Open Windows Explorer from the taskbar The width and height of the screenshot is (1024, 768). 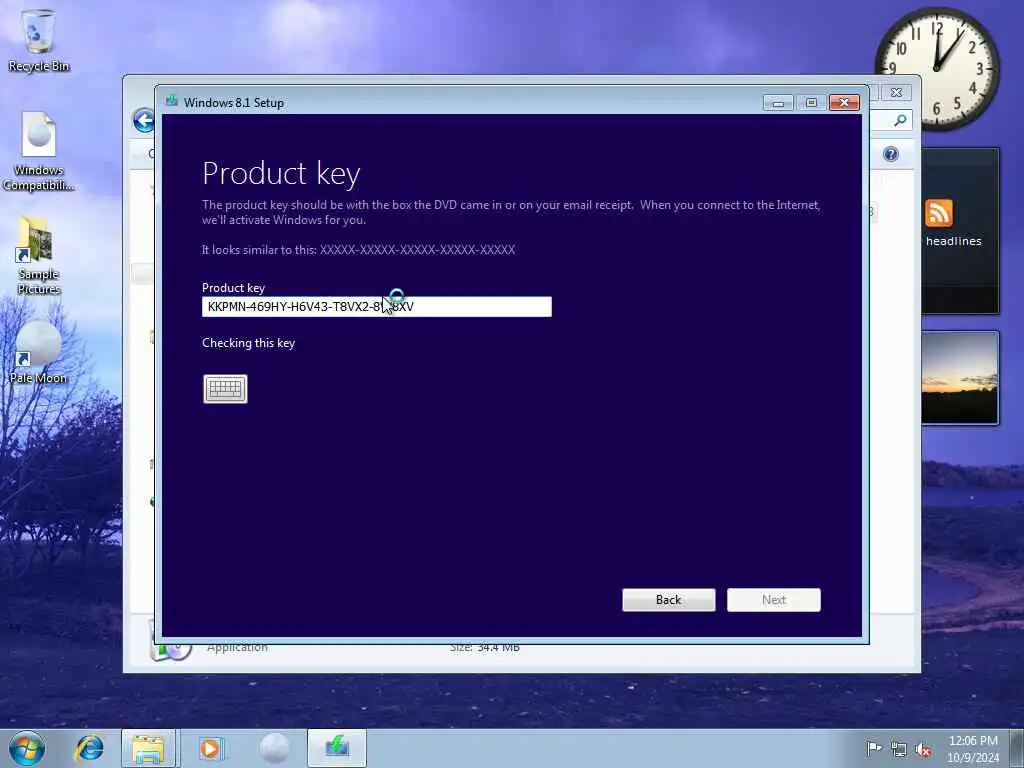point(149,748)
